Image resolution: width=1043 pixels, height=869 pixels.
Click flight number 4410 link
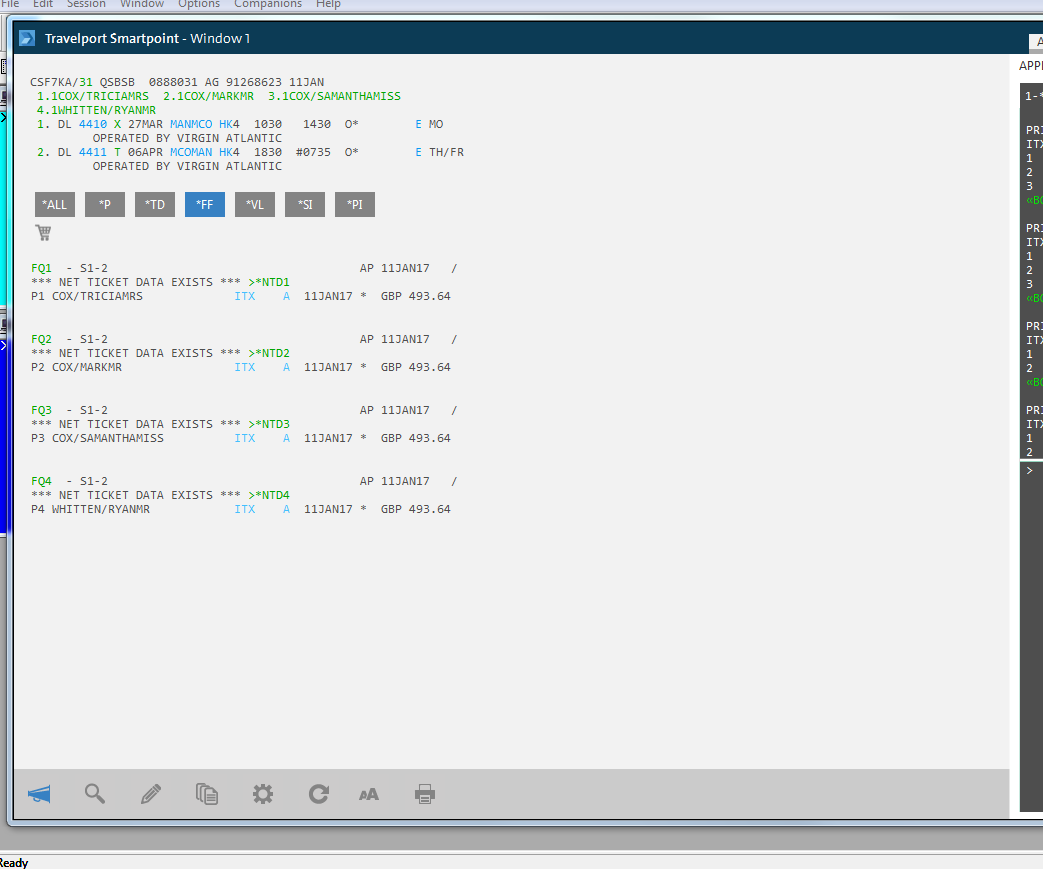coord(92,124)
